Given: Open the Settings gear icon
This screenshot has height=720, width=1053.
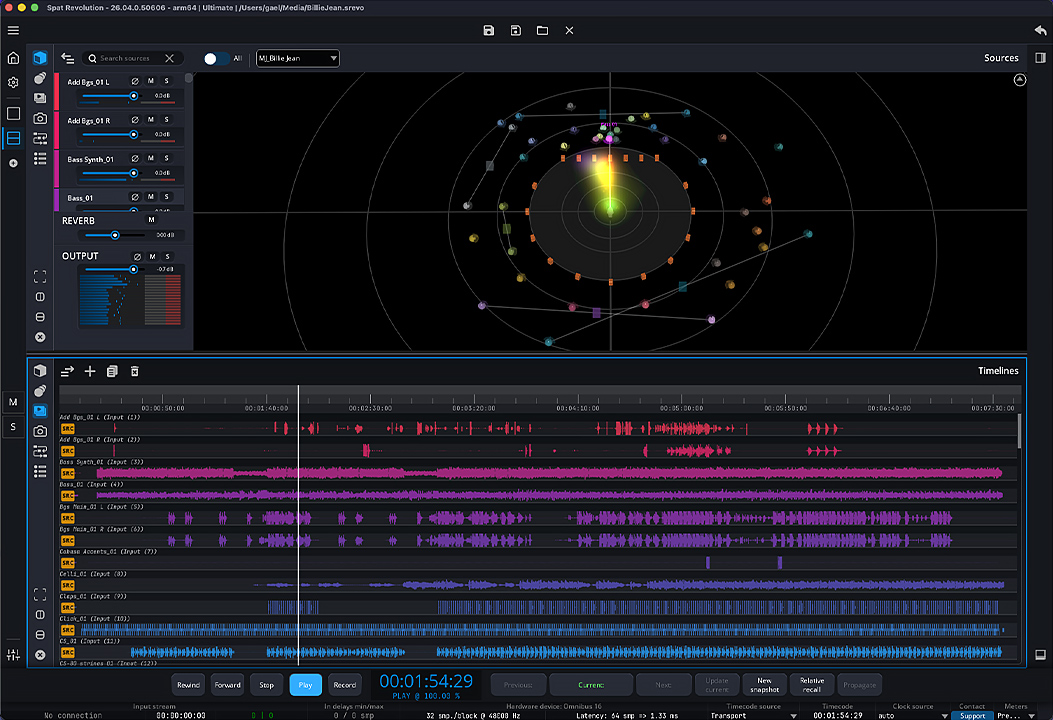Looking at the screenshot, I should [13, 83].
